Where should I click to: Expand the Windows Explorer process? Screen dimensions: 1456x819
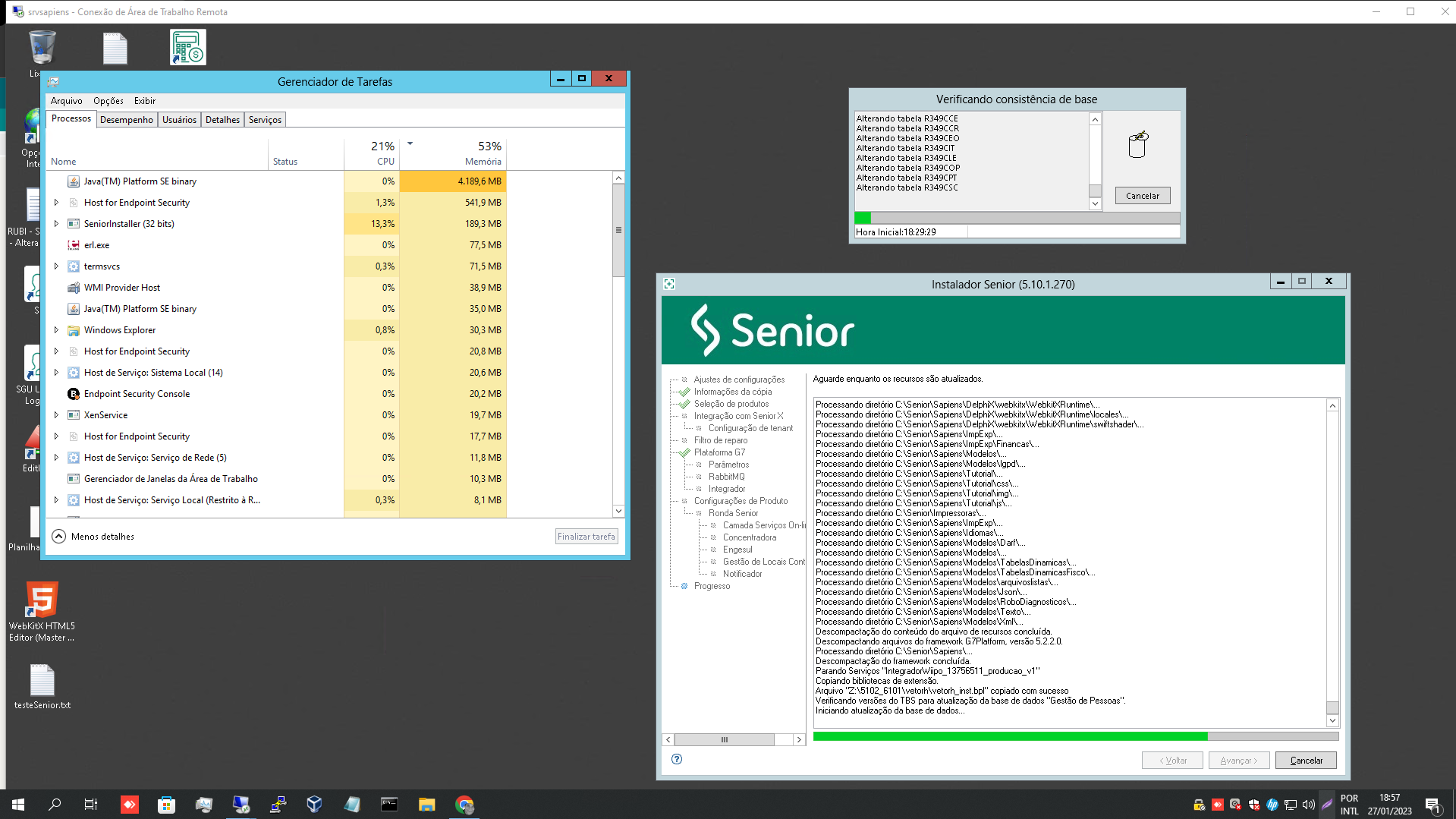(x=56, y=330)
